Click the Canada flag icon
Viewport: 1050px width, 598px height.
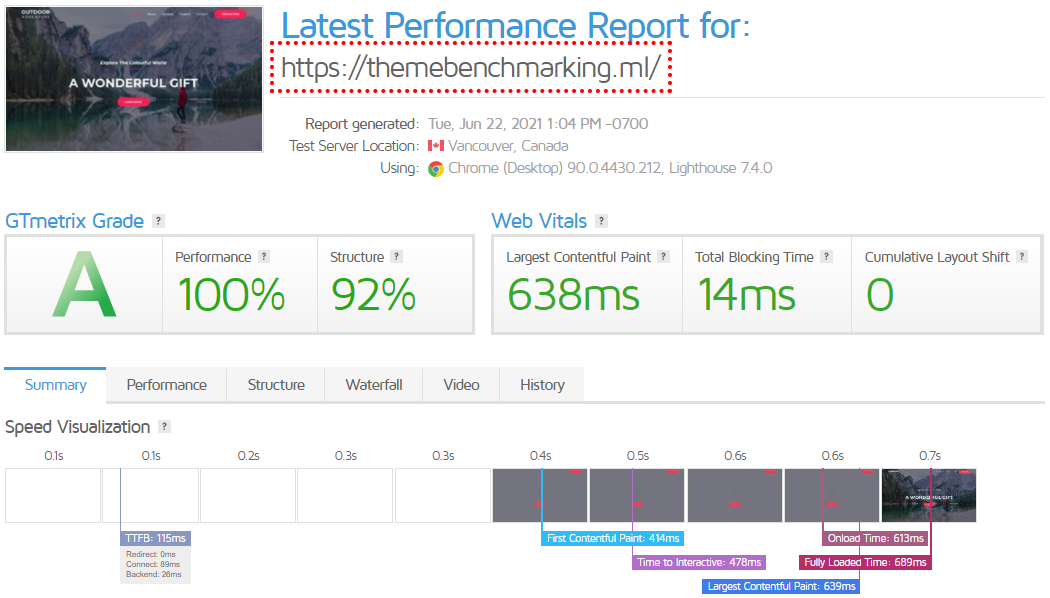coord(436,145)
